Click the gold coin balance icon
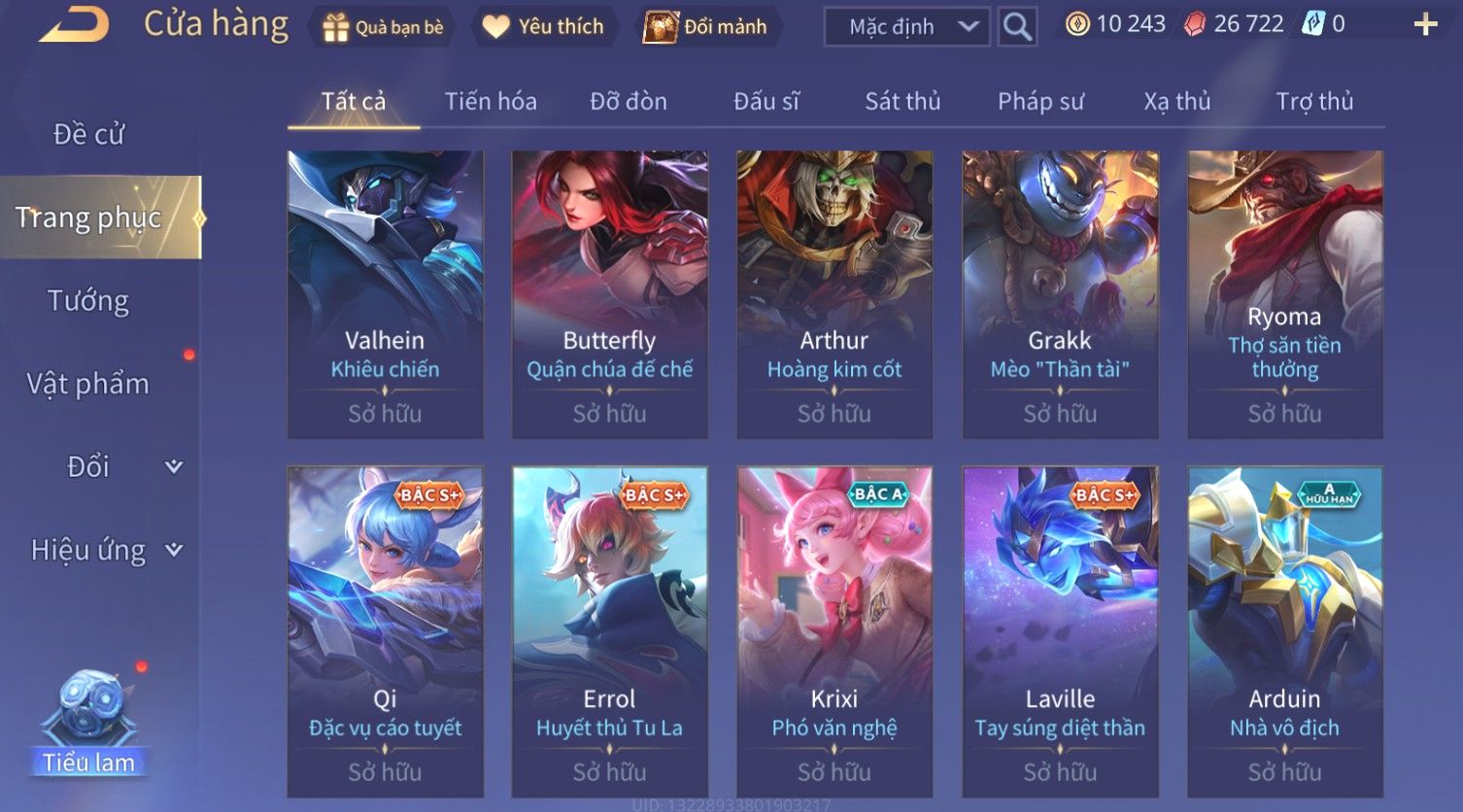Viewport: 1463px width, 812px height. point(1077,24)
